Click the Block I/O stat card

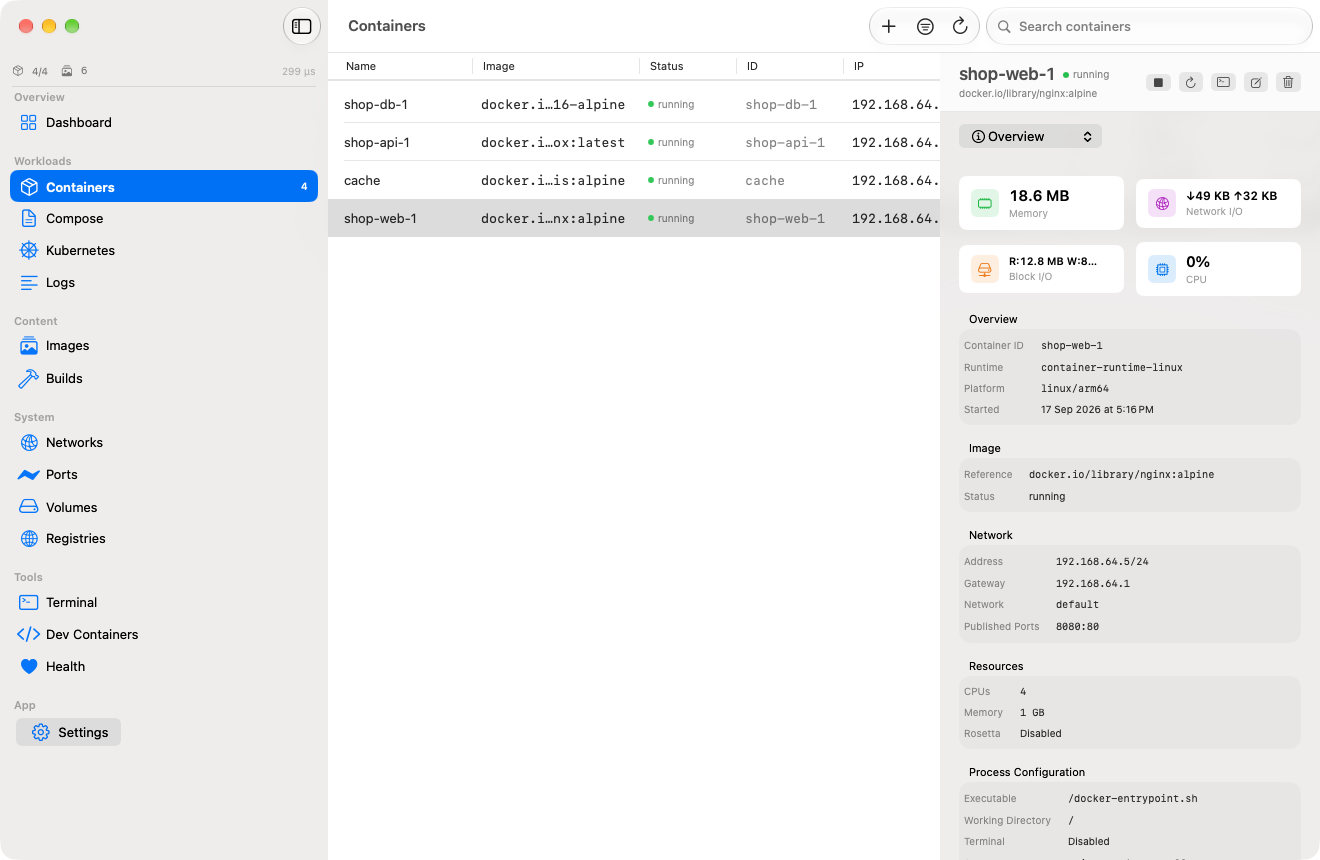(x=1041, y=269)
